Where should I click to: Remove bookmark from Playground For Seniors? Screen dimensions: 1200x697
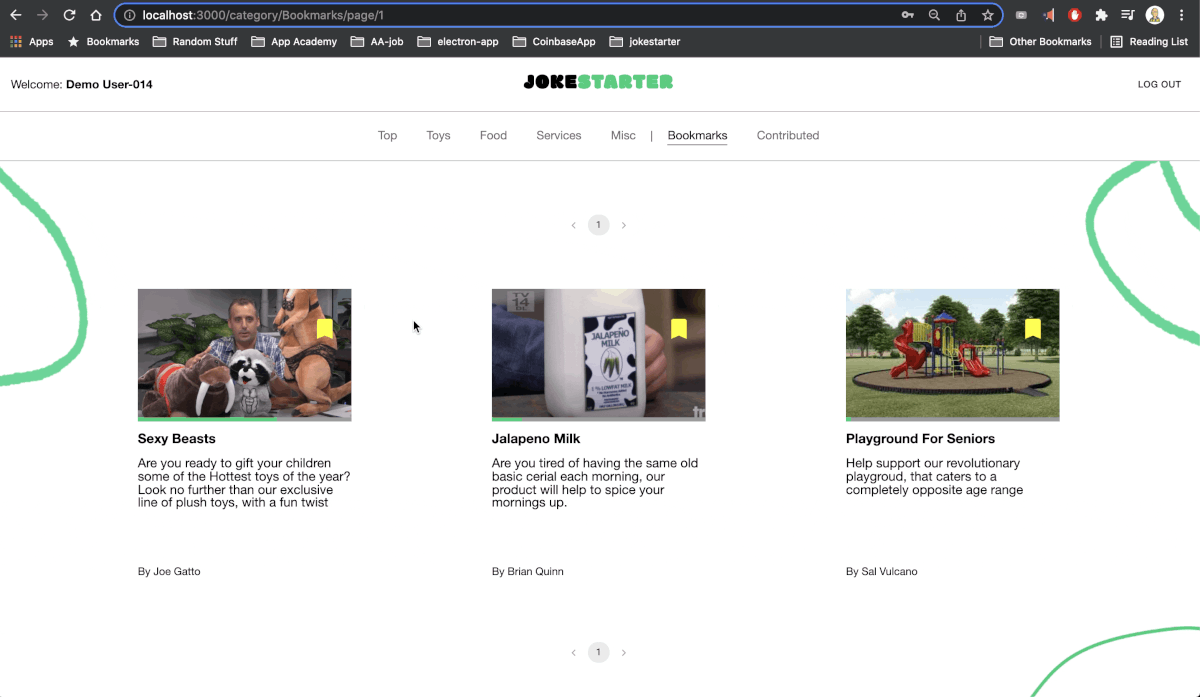(1033, 329)
